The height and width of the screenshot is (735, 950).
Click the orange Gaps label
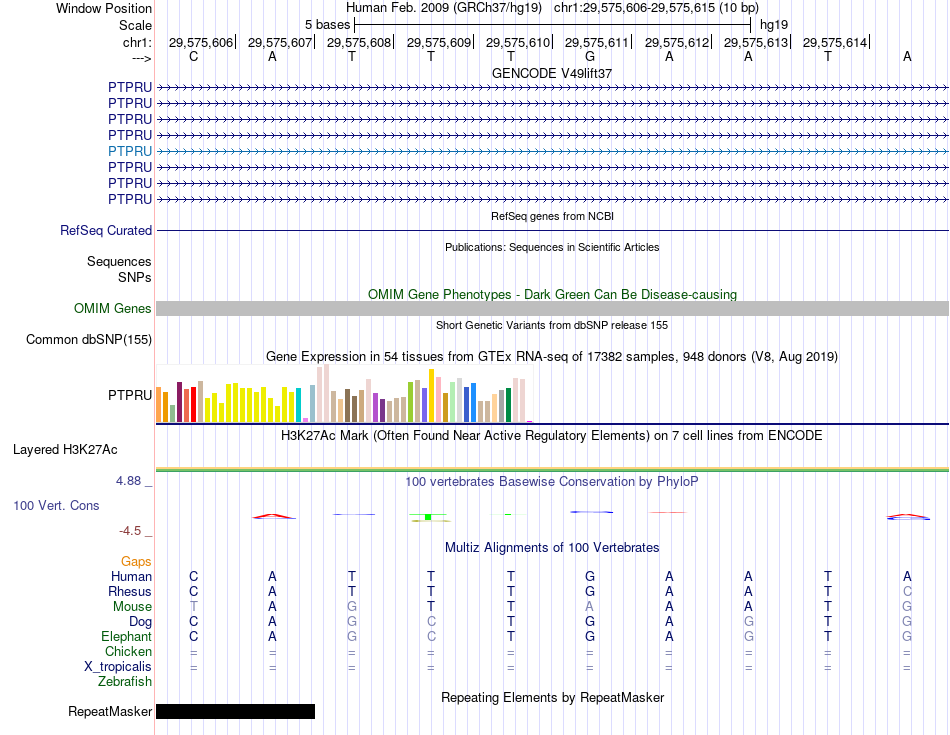point(136,562)
